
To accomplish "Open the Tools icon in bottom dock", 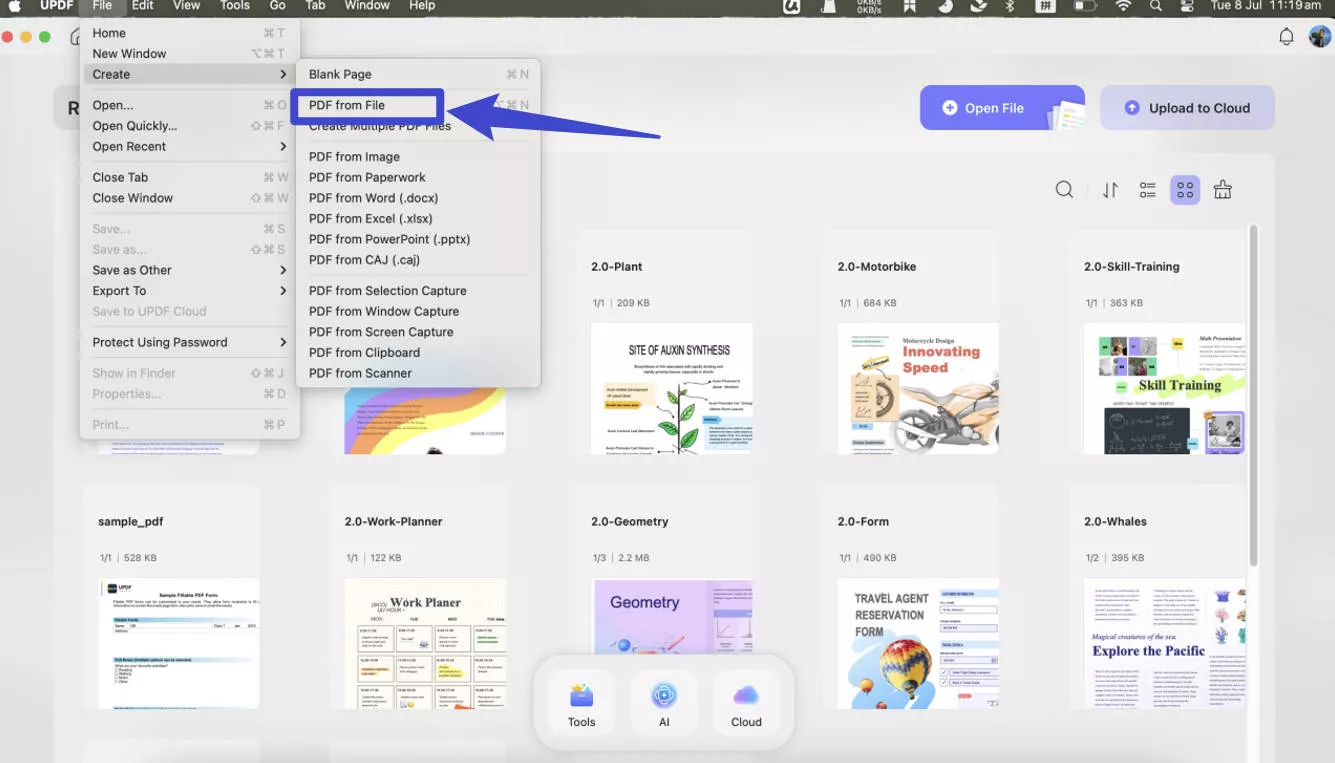I will 581,704.
